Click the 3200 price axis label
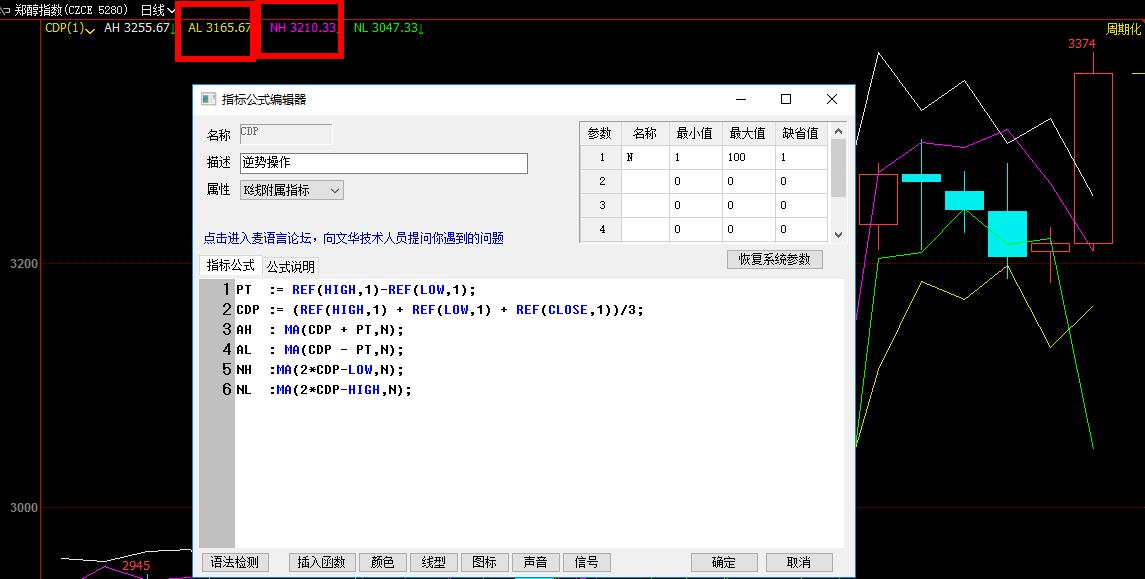Viewport: 1145px width, 579px height. 24,264
